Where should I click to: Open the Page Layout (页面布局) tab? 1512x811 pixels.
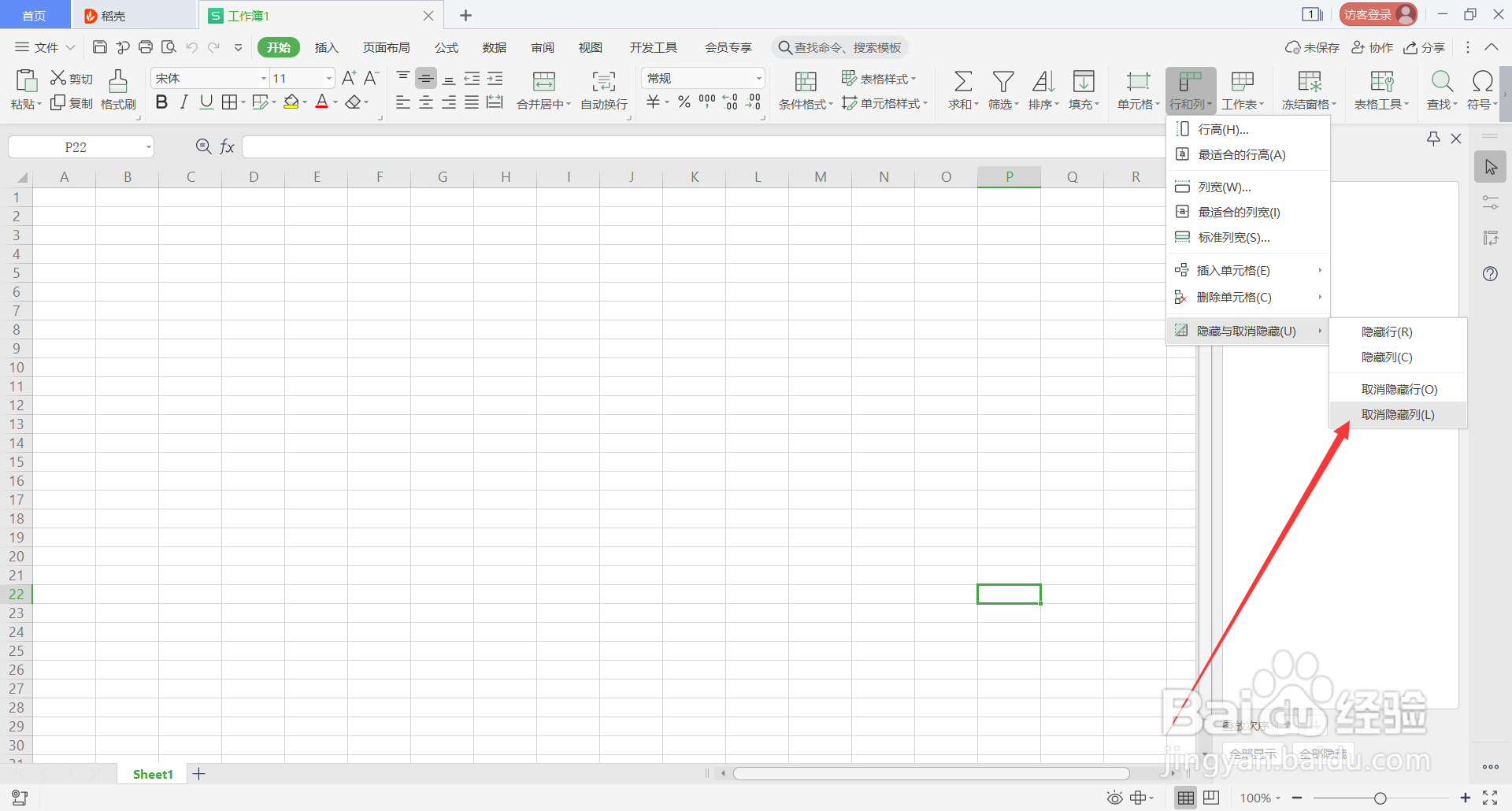386,47
